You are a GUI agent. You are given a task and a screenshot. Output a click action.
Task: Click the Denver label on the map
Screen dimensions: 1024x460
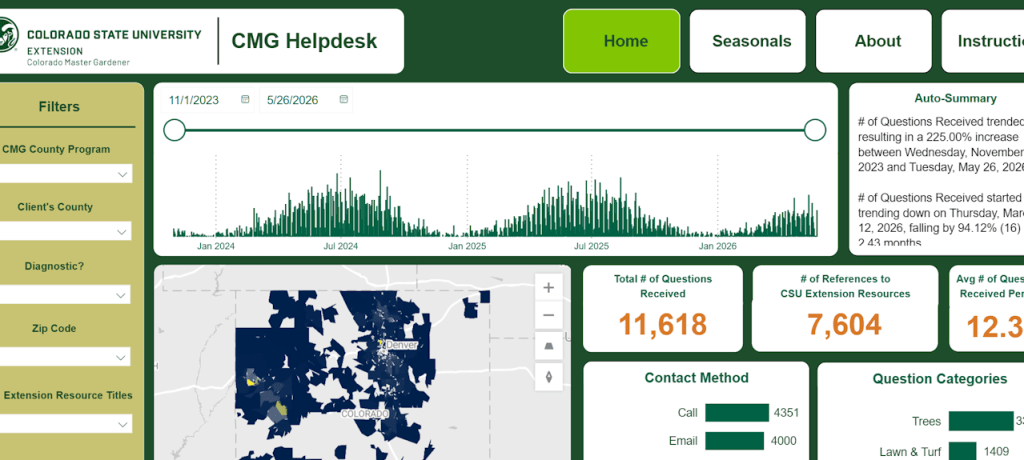pos(401,344)
